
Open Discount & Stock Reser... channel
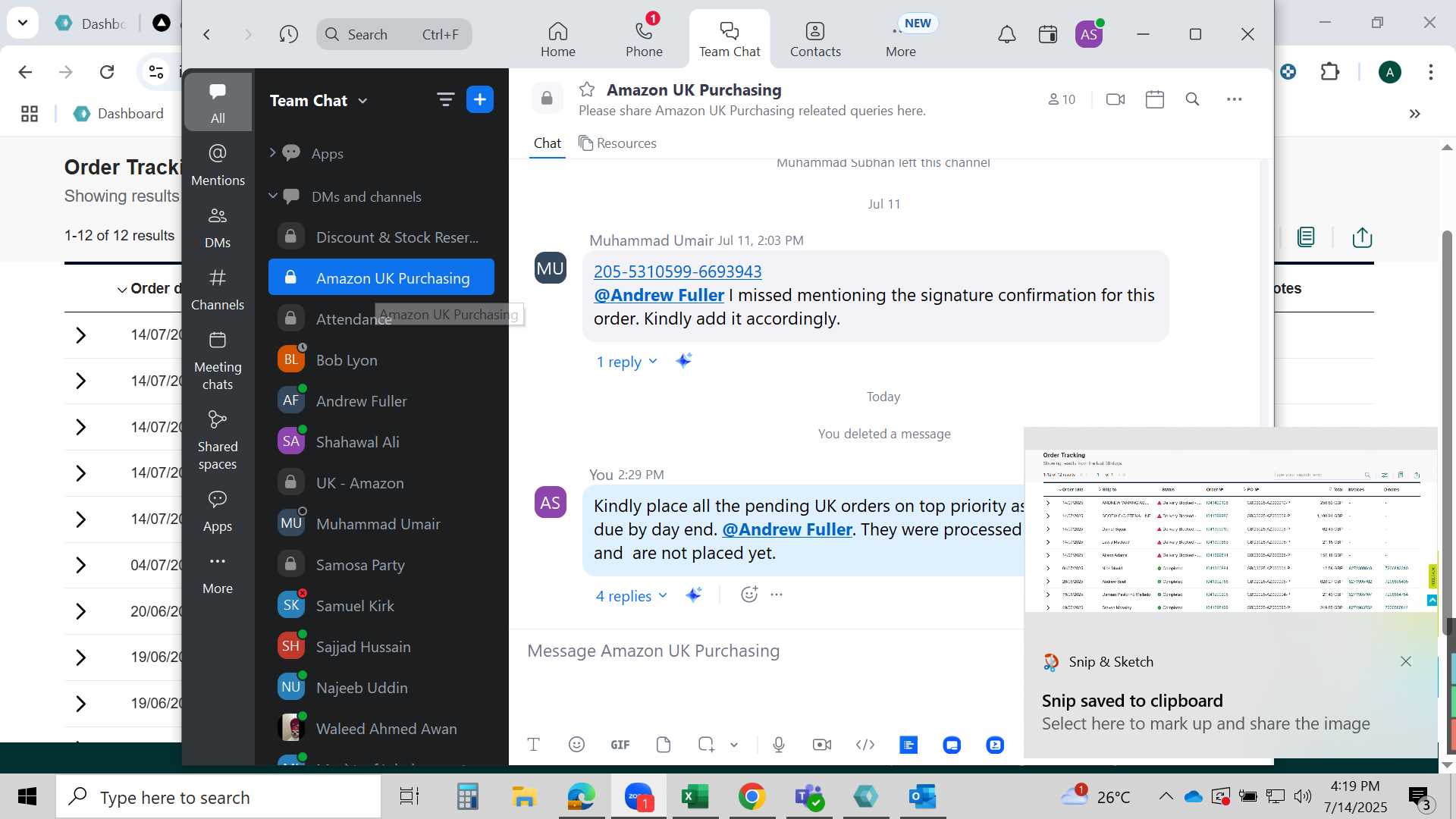click(x=381, y=237)
